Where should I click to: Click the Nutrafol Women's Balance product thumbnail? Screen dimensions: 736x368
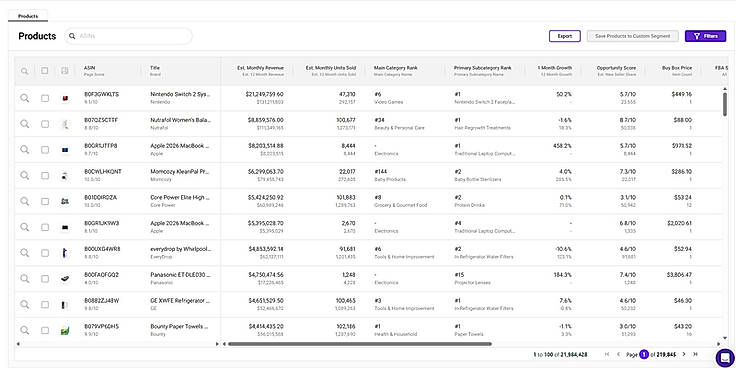[x=65, y=124]
